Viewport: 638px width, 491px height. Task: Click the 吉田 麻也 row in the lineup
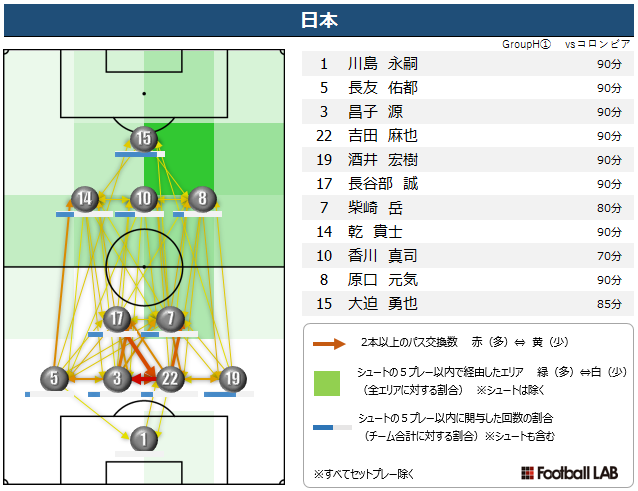[x=468, y=136]
